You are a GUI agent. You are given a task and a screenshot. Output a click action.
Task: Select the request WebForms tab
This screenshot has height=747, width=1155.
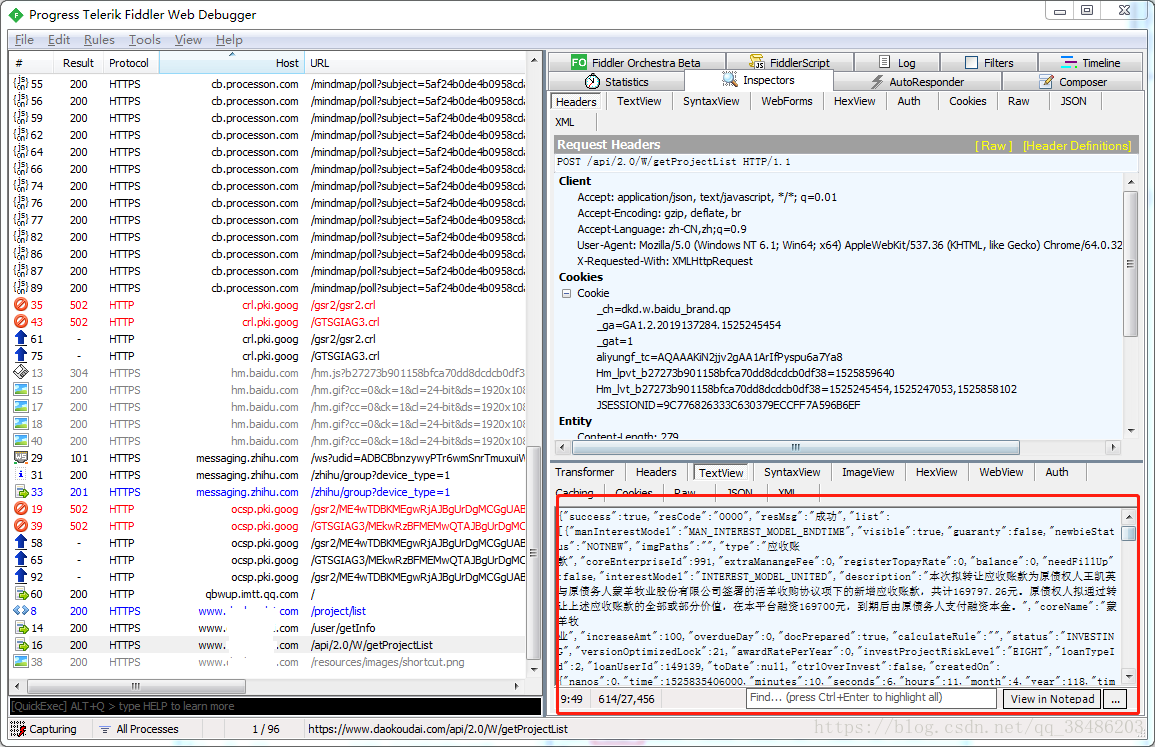click(787, 101)
